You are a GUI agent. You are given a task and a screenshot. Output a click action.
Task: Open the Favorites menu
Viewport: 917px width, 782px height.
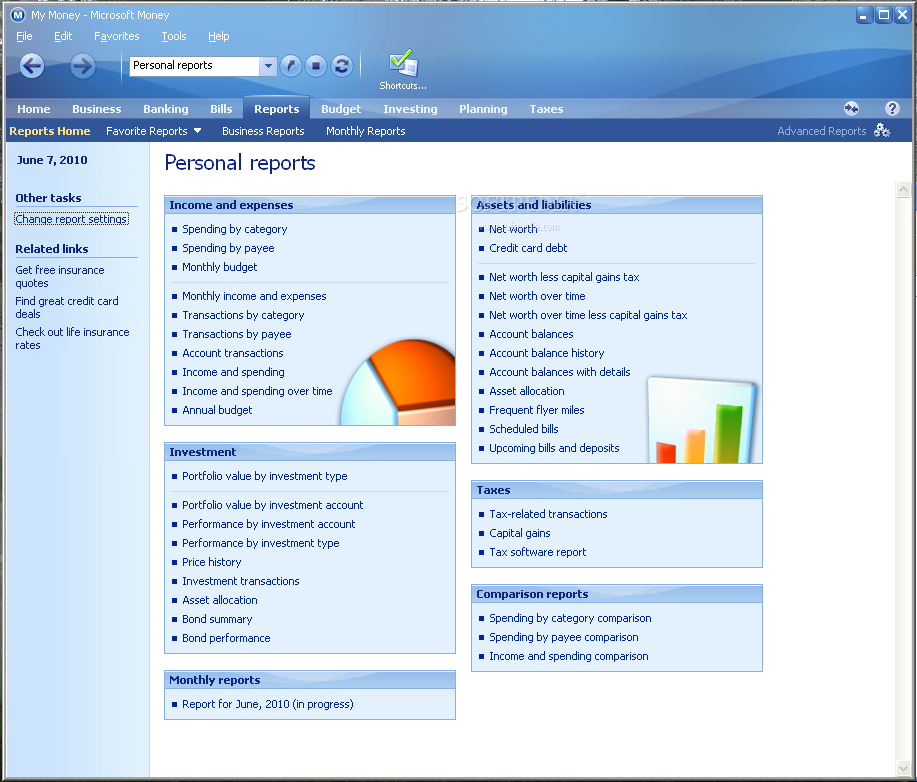[x=116, y=36]
